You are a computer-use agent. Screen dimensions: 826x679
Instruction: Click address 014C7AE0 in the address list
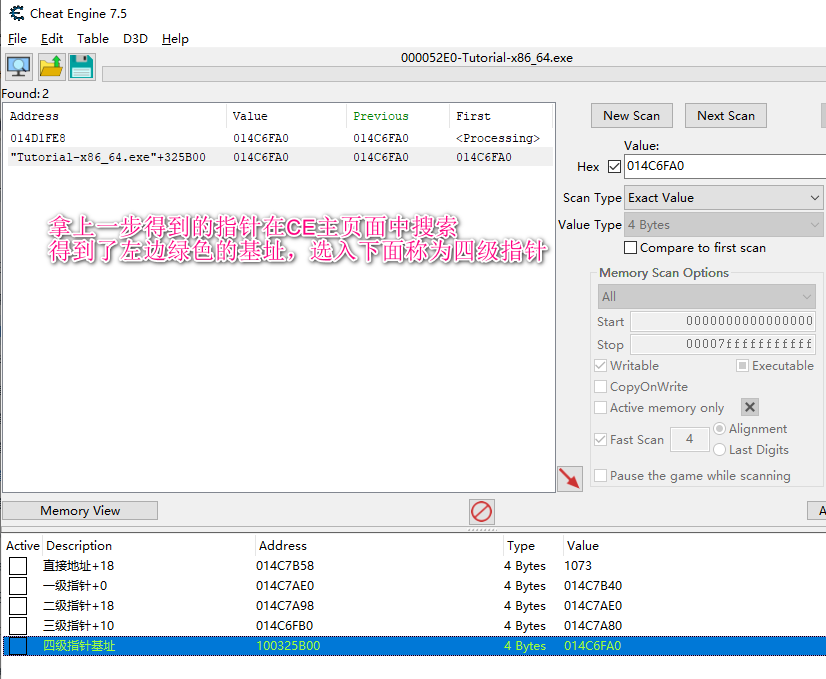[x=285, y=586]
